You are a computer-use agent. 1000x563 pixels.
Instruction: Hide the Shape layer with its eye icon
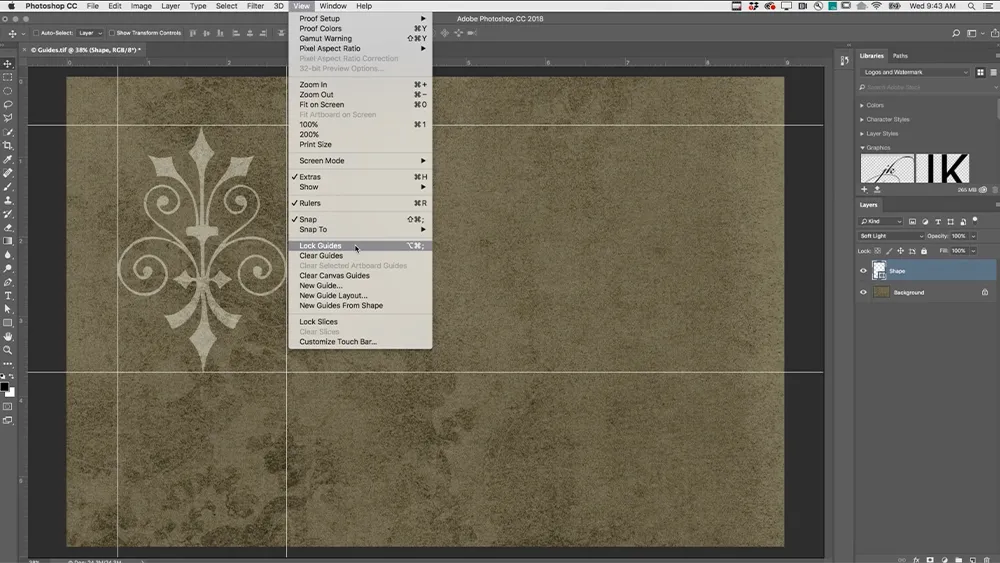(x=864, y=271)
